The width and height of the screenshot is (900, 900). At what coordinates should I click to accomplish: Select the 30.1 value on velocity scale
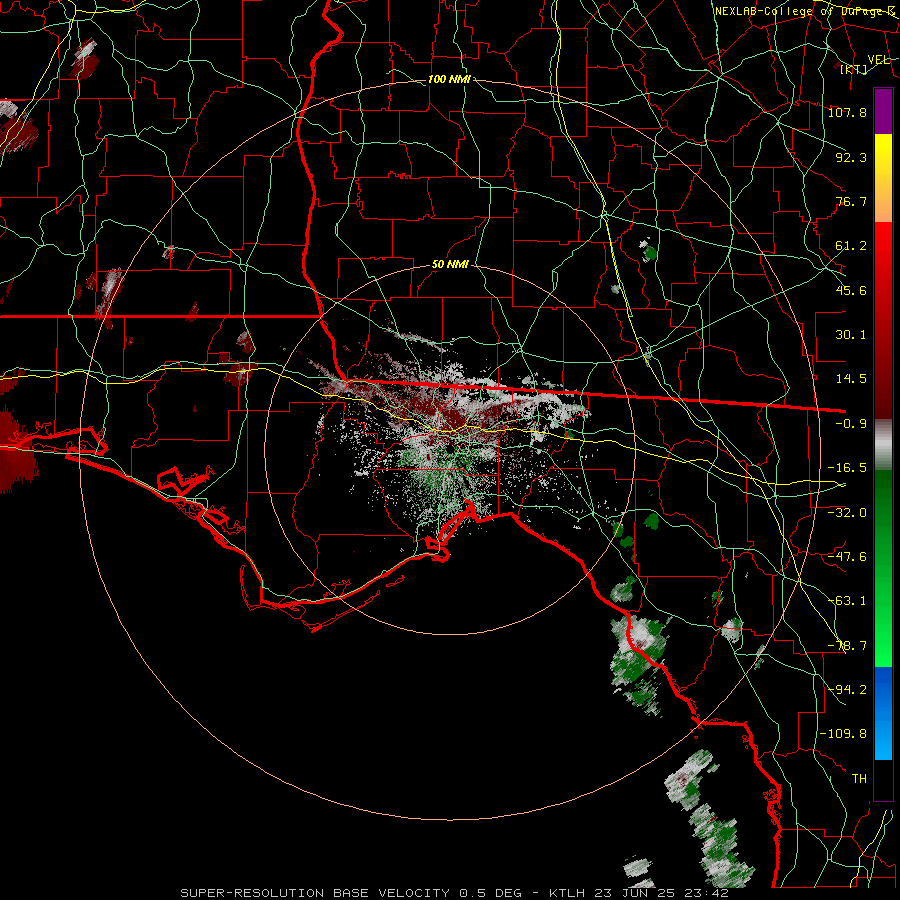[x=851, y=335]
